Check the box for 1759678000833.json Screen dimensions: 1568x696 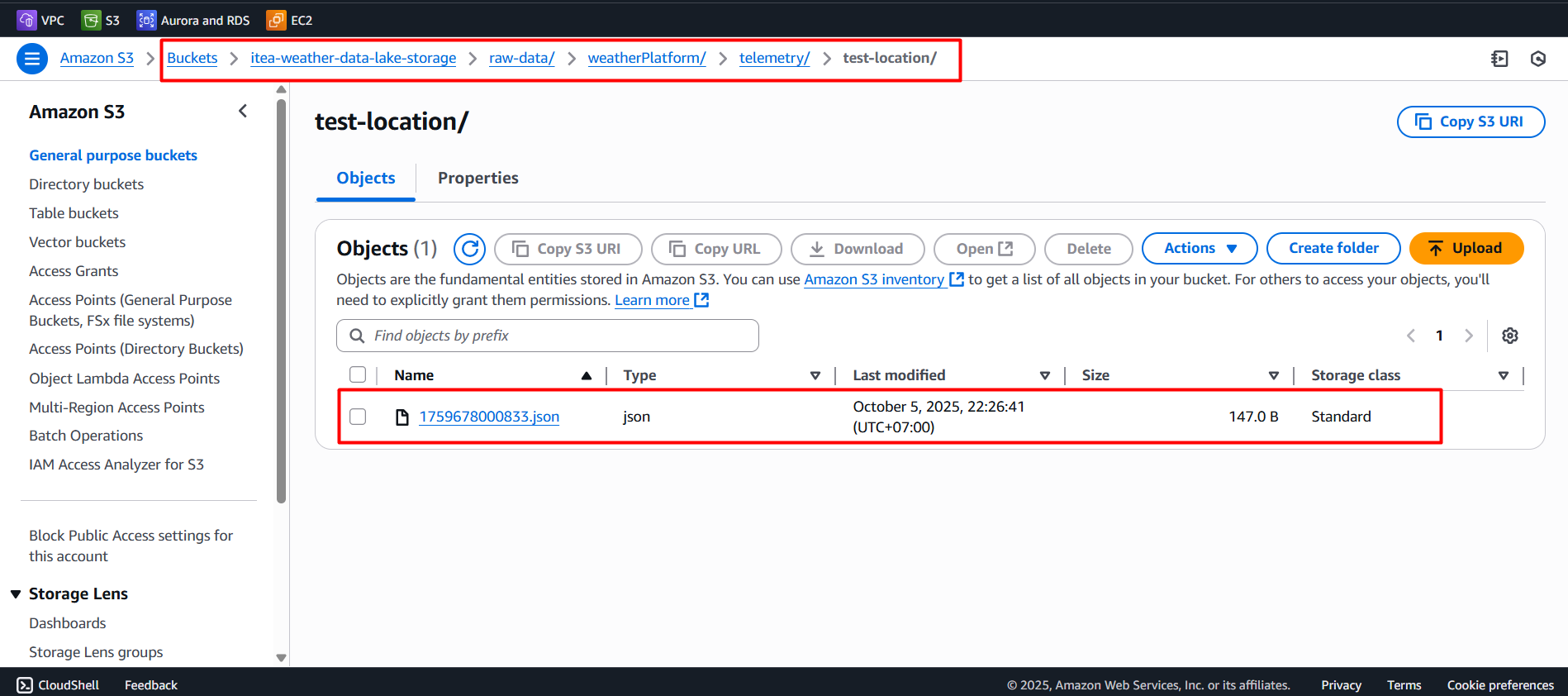[358, 417]
